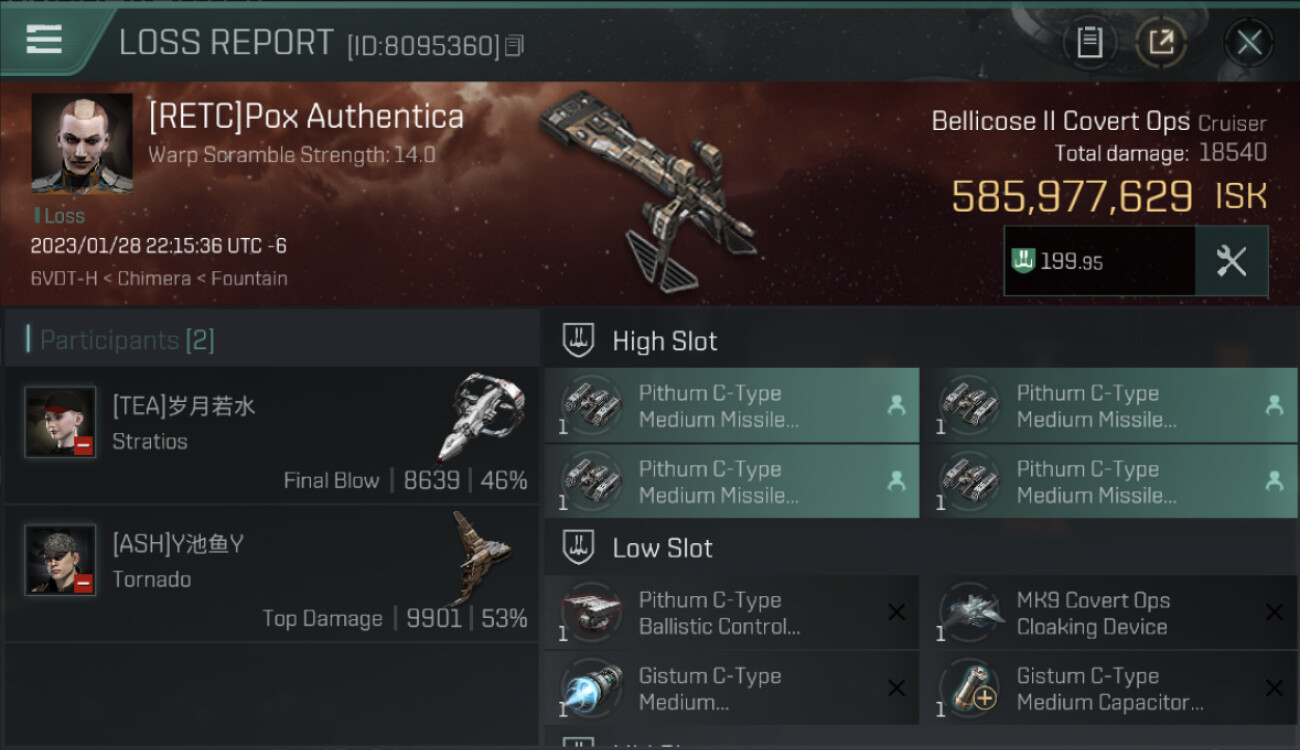The width and height of the screenshot is (1300, 750).
Task: Click the 6VDT-H location link
Action: click(64, 279)
